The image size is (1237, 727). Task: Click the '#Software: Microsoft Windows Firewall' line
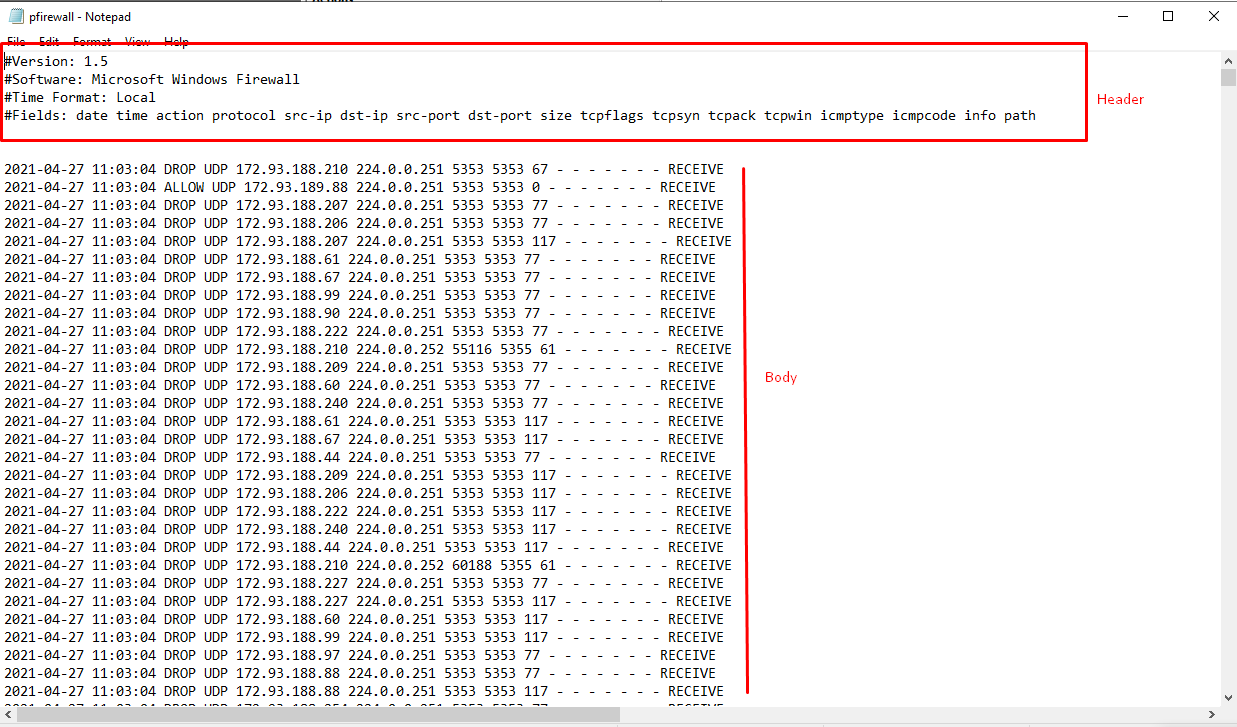[152, 79]
